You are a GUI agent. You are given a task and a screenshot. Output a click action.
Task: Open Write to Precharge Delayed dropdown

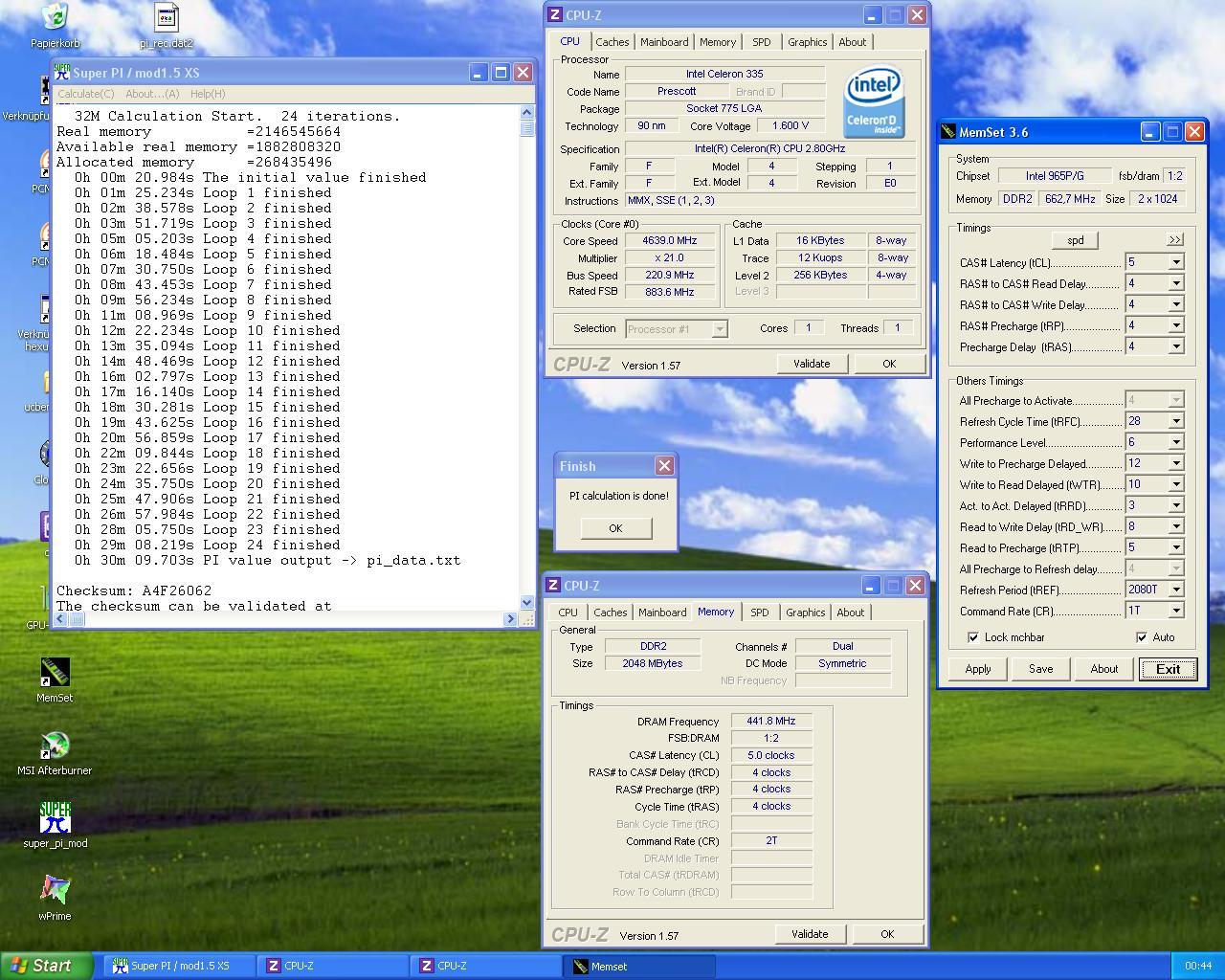pos(1176,463)
